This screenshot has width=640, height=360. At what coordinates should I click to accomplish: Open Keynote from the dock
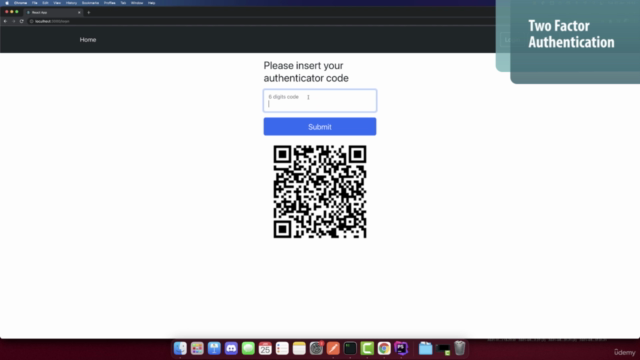click(214, 348)
